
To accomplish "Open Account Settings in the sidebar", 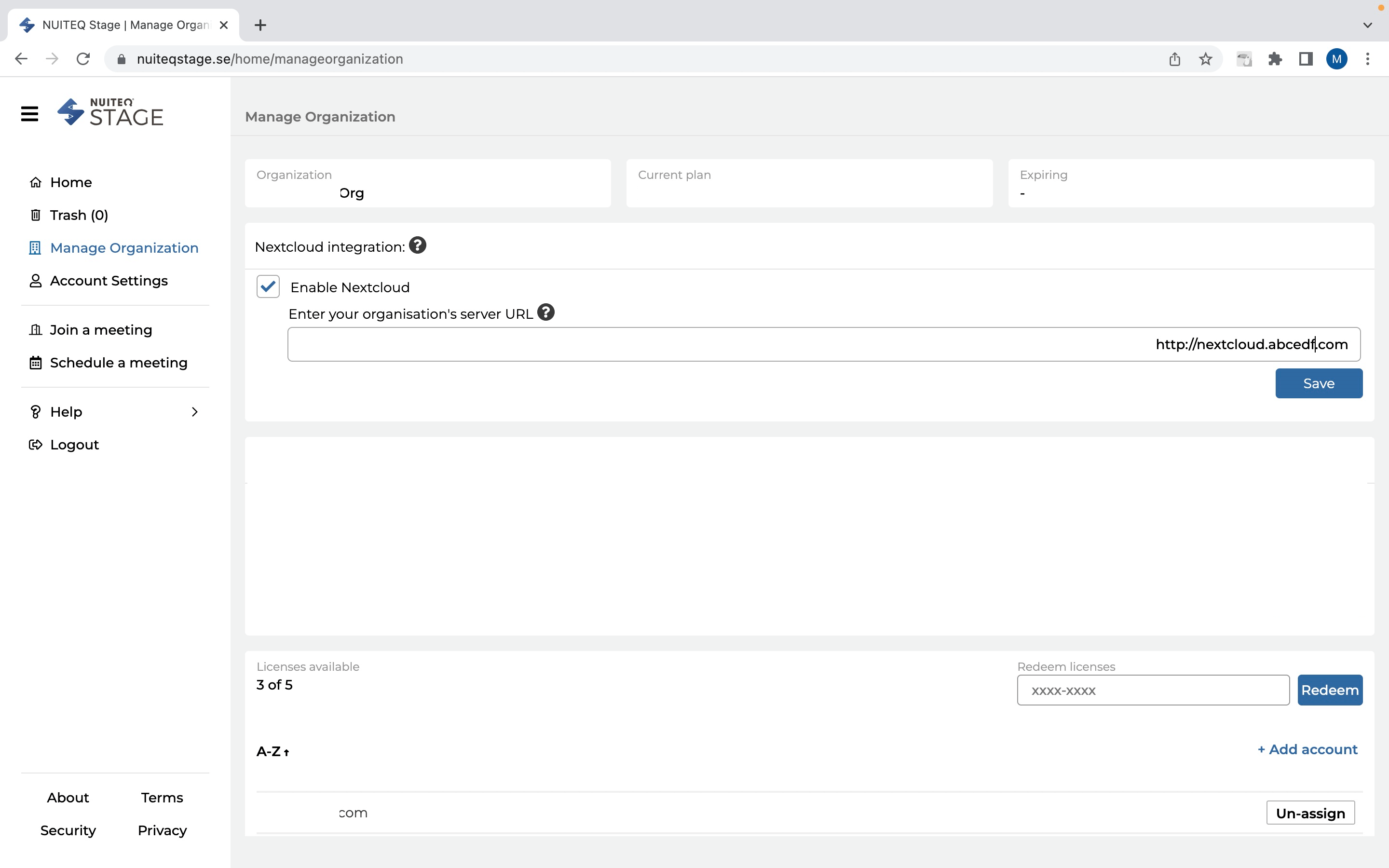I will pyautogui.click(x=109, y=281).
